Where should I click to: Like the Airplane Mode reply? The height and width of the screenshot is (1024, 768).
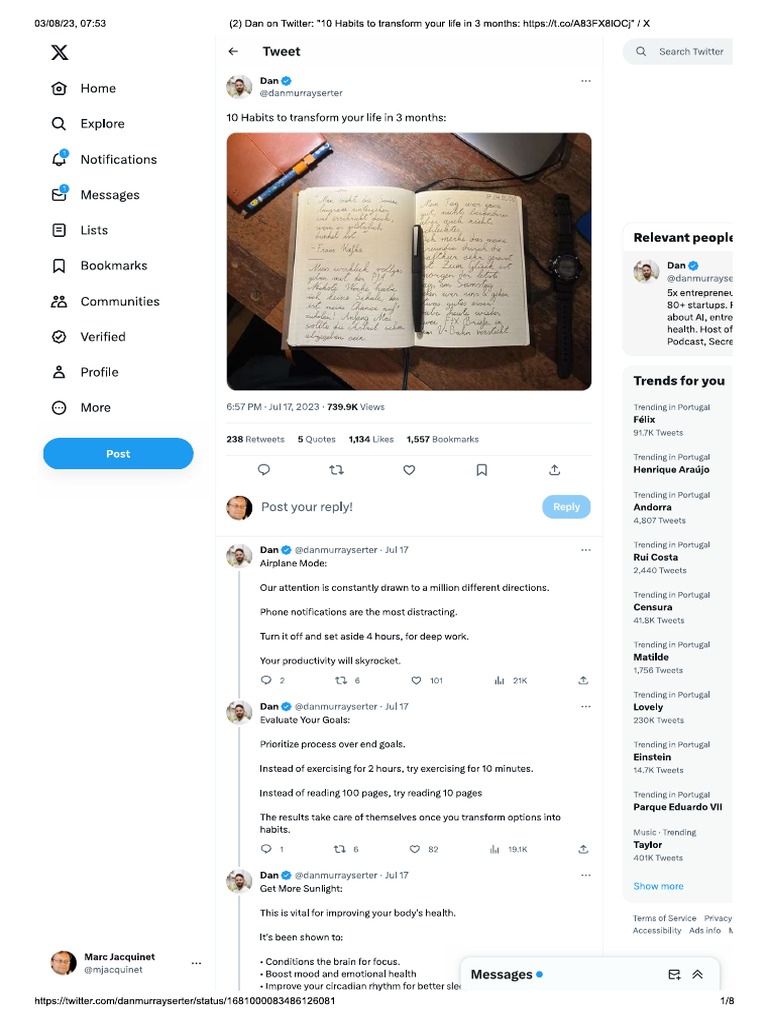coord(416,680)
